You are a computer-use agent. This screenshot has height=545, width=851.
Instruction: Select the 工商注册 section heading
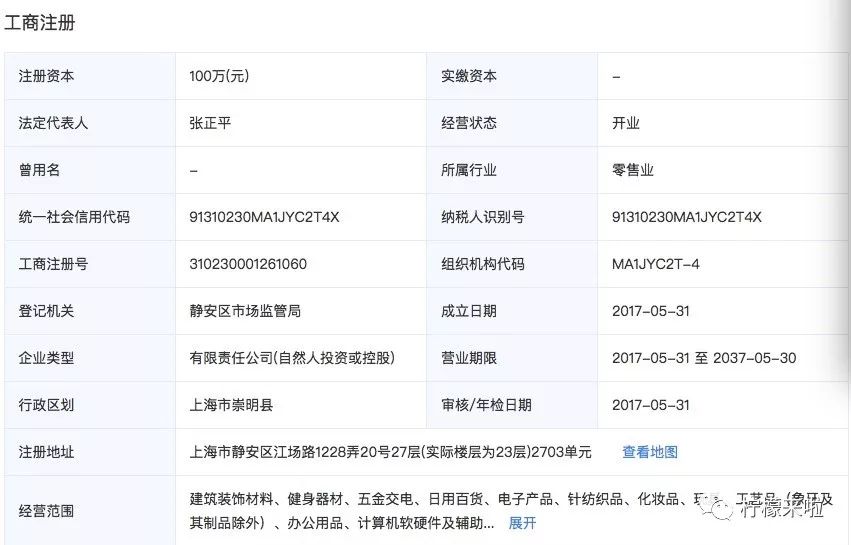[40, 23]
